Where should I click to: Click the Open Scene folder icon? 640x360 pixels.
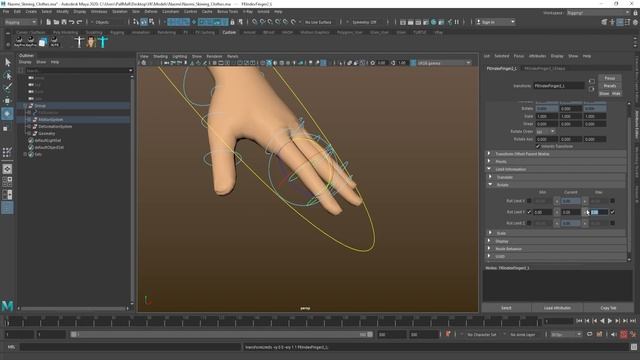tap(56, 22)
